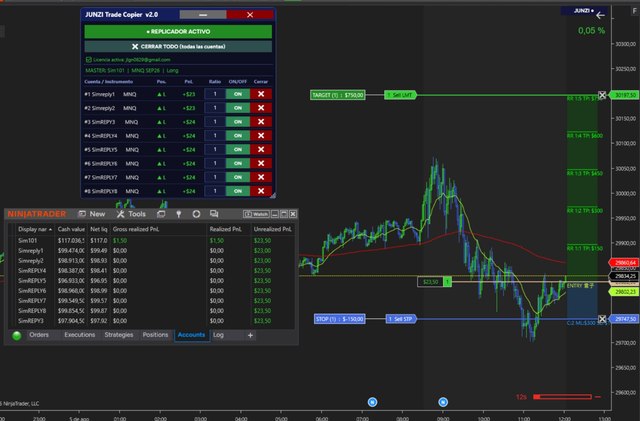Close position for #1 Simreply1 with red X

coord(261,94)
